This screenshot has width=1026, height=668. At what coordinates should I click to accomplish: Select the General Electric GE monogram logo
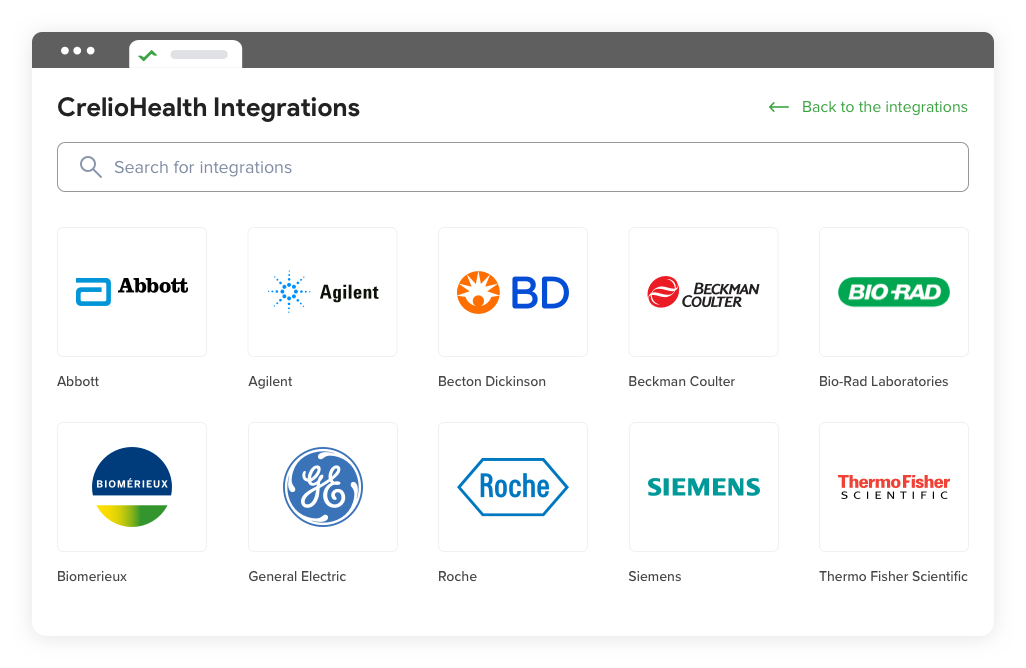[322, 487]
